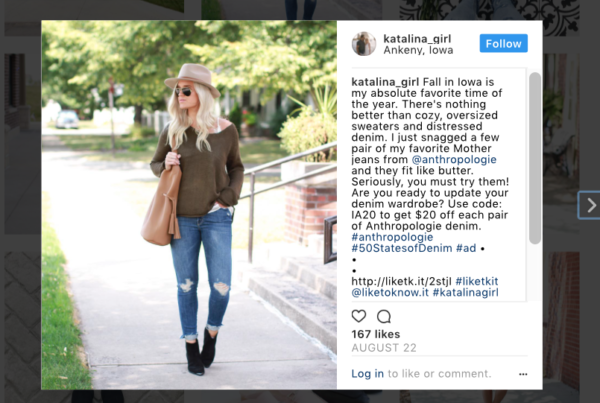This screenshot has width=600, height=403.
Task: Open the @anthropologie mention link
Action: tap(454, 160)
